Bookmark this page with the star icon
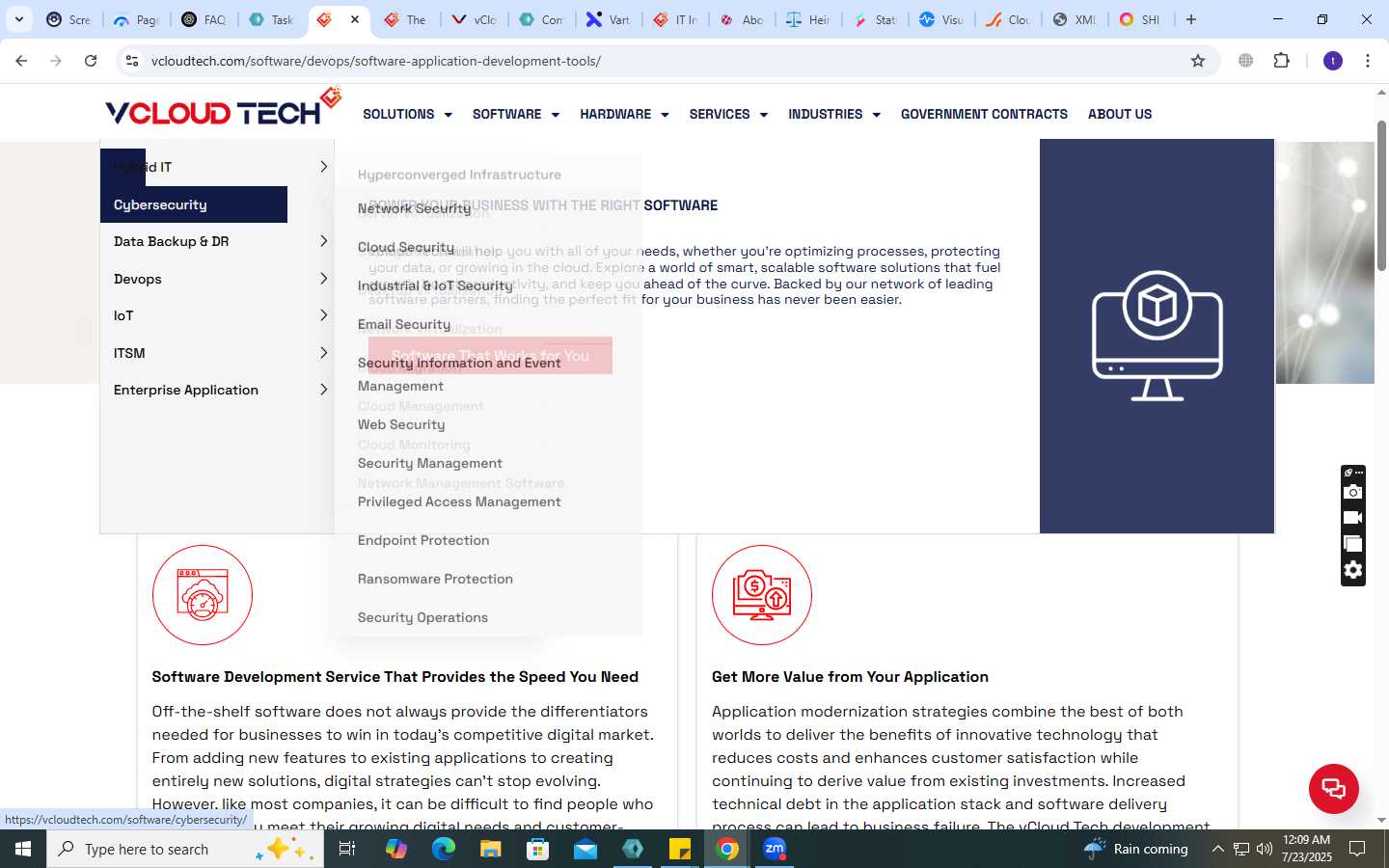Viewport: 1389px width, 868px height. point(1198,61)
